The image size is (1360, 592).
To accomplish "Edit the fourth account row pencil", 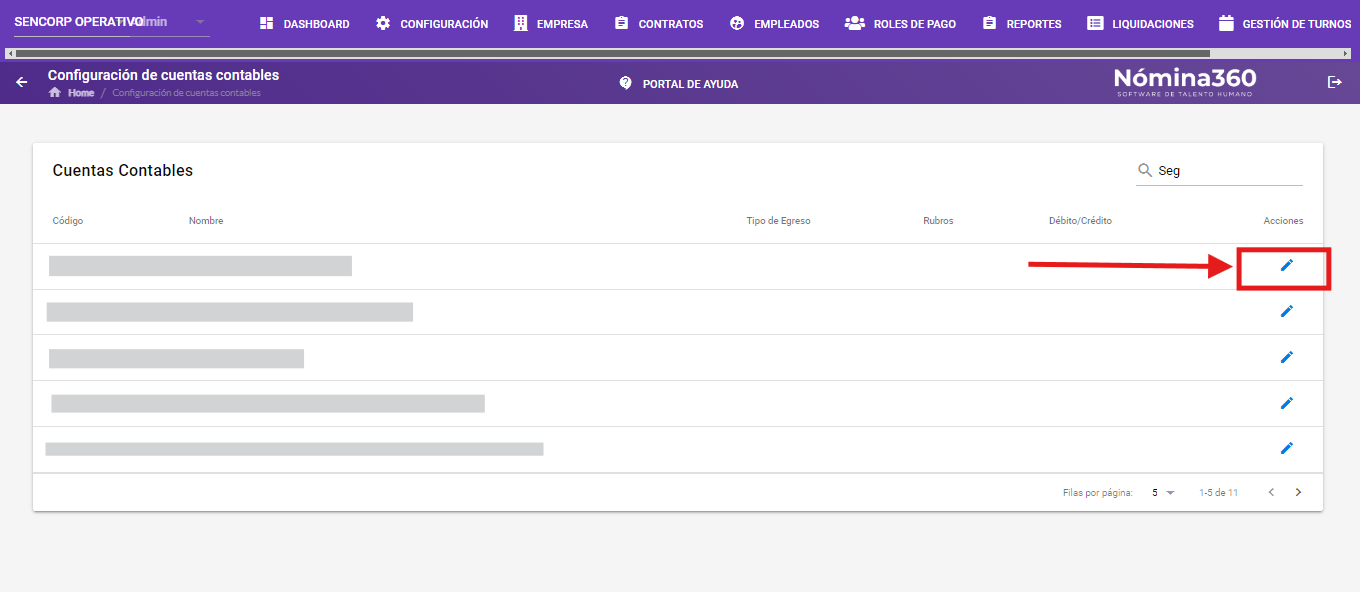I will (x=1287, y=403).
